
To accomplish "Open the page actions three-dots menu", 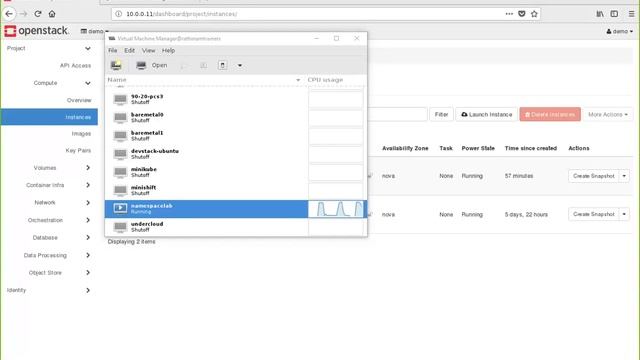I will click(509, 14).
